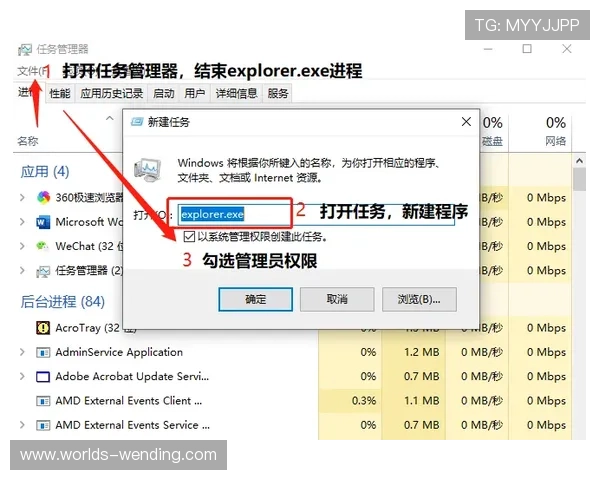Sort by the 磁盘 column header
This screenshot has height=480, width=600.
tap(492, 141)
